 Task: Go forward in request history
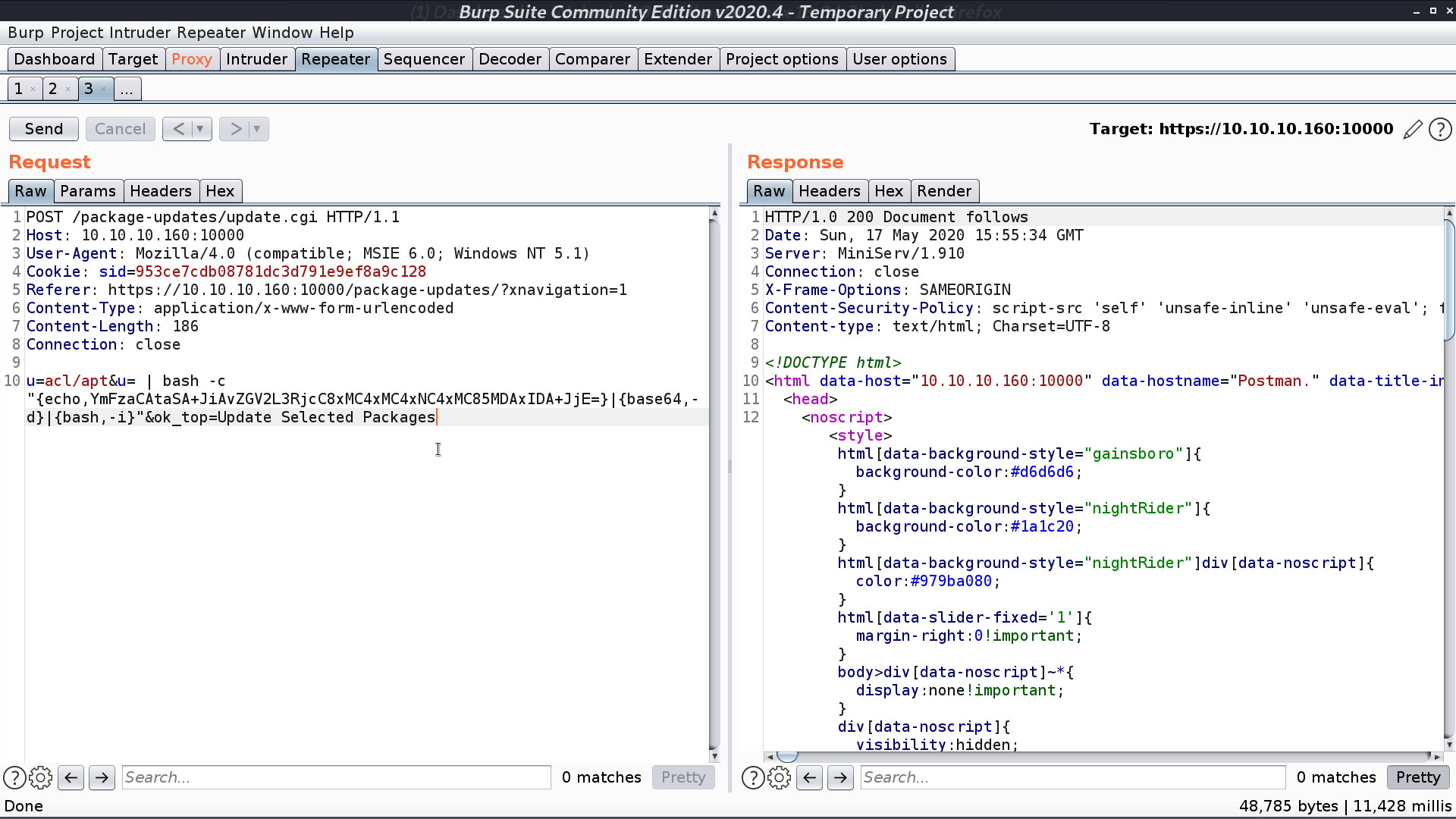point(236,129)
